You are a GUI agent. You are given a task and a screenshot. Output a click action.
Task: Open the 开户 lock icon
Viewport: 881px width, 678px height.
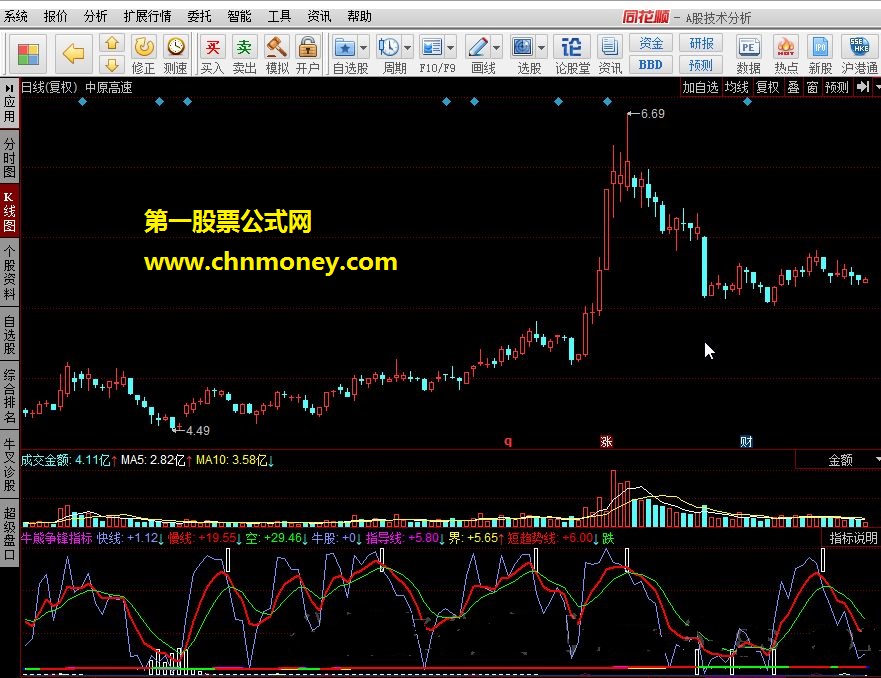coord(308,47)
